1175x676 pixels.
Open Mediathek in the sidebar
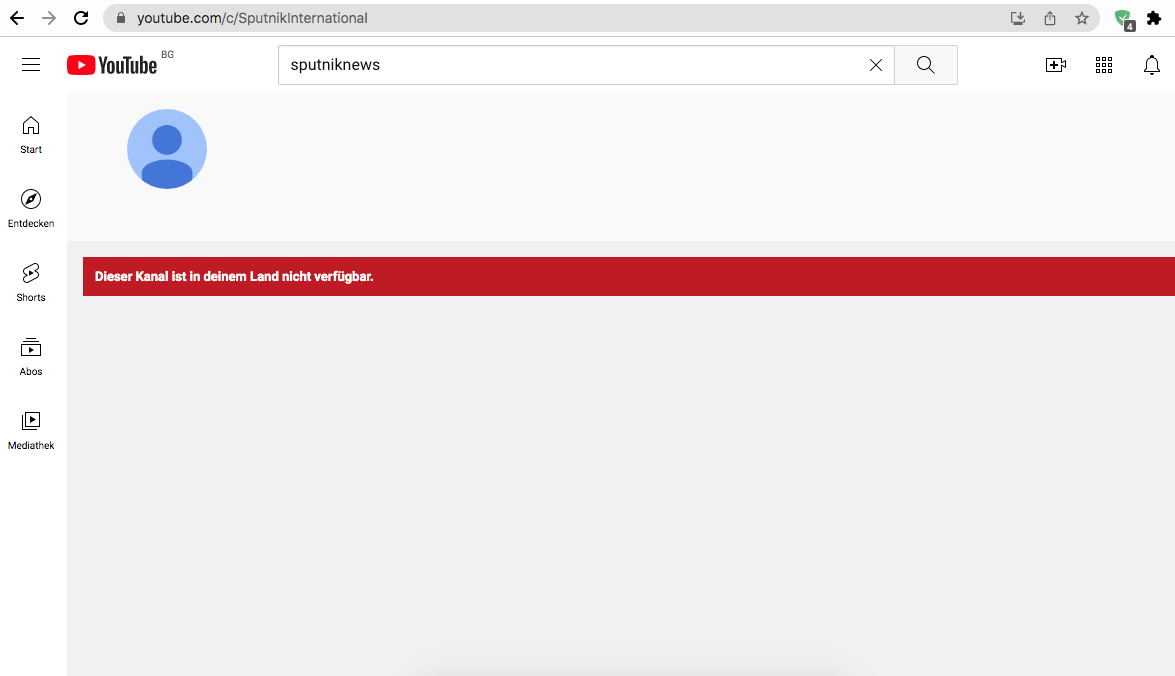(31, 431)
